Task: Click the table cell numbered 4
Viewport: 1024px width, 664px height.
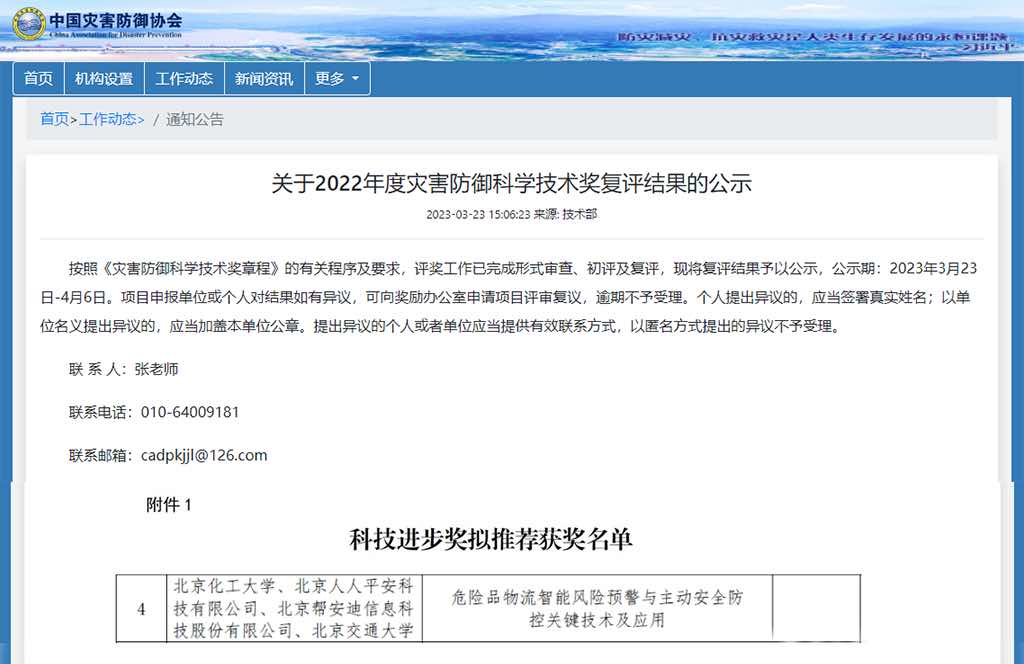Action: click(141, 609)
